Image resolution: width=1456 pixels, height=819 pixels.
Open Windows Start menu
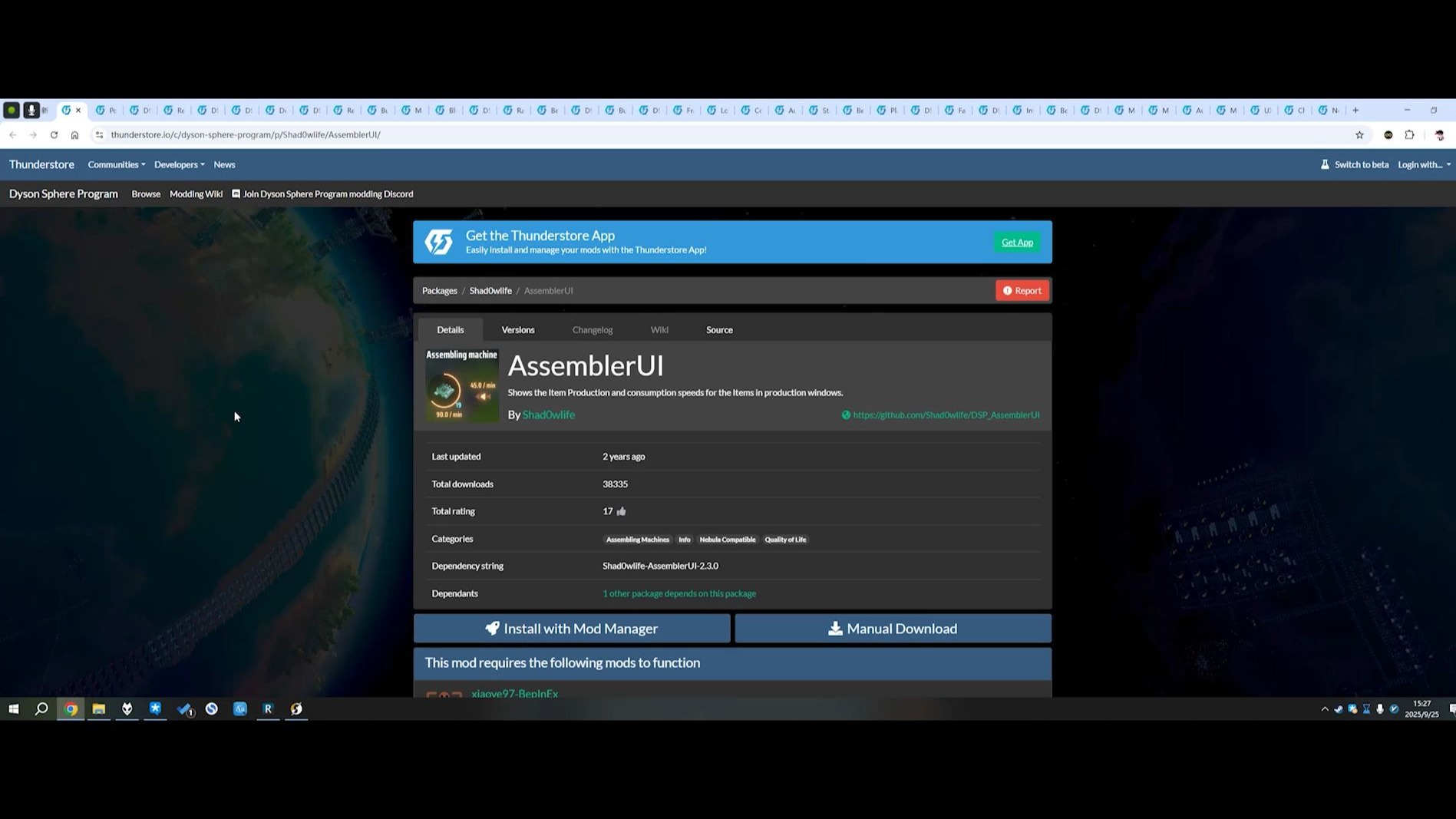click(x=14, y=709)
